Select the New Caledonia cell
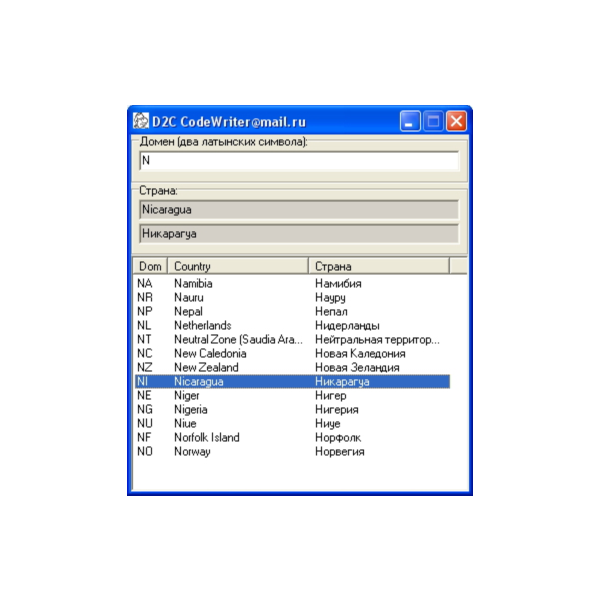The image size is (600, 600). (210, 353)
